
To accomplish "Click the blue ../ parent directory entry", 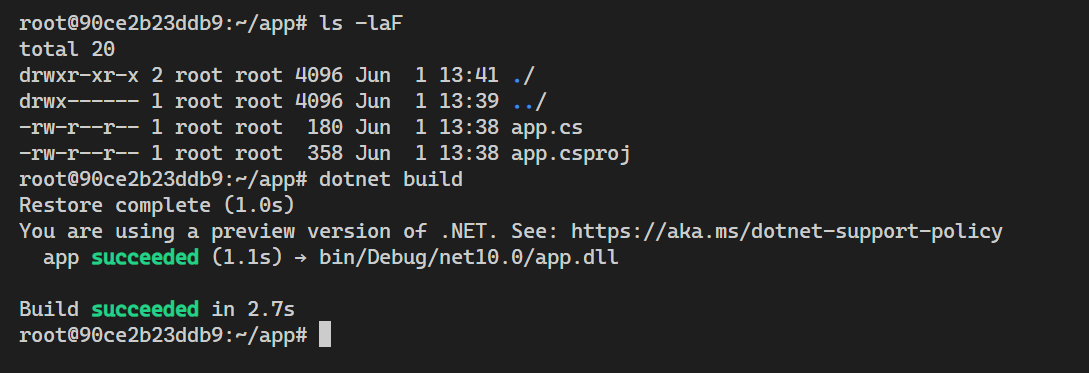I will click(x=529, y=102).
